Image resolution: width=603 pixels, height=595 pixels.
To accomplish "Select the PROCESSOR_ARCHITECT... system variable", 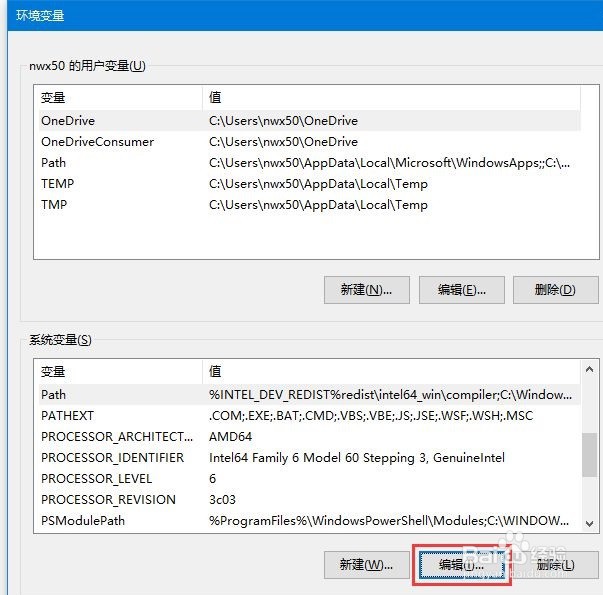I will click(310, 437).
